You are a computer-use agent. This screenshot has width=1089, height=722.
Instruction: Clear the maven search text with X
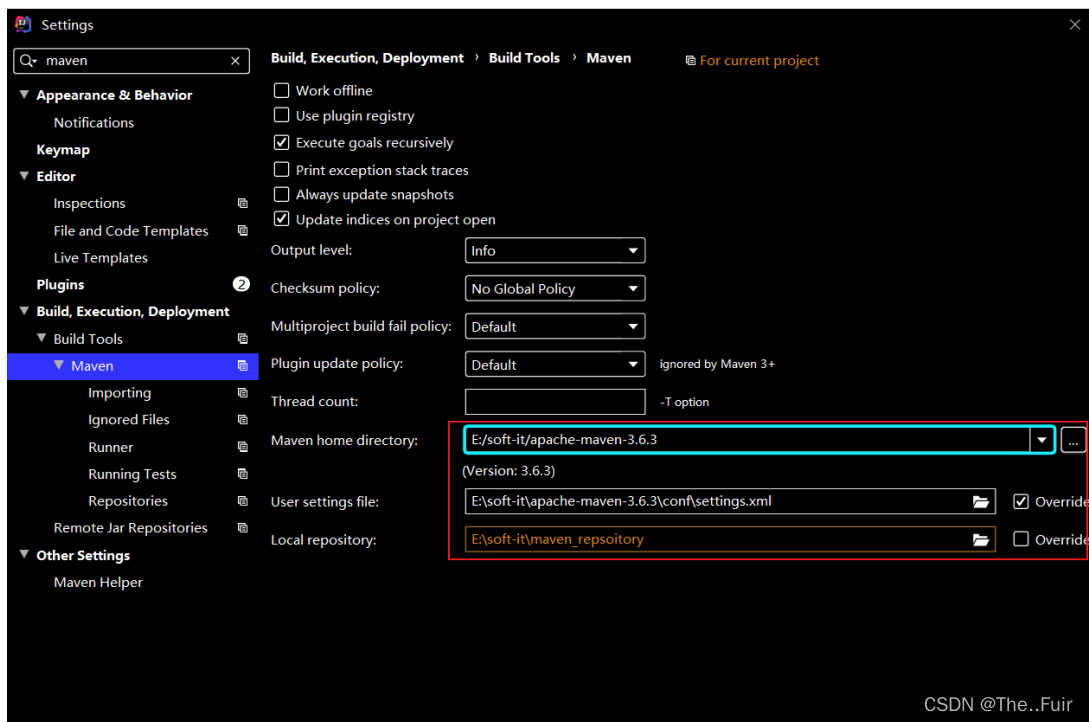[x=235, y=61]
